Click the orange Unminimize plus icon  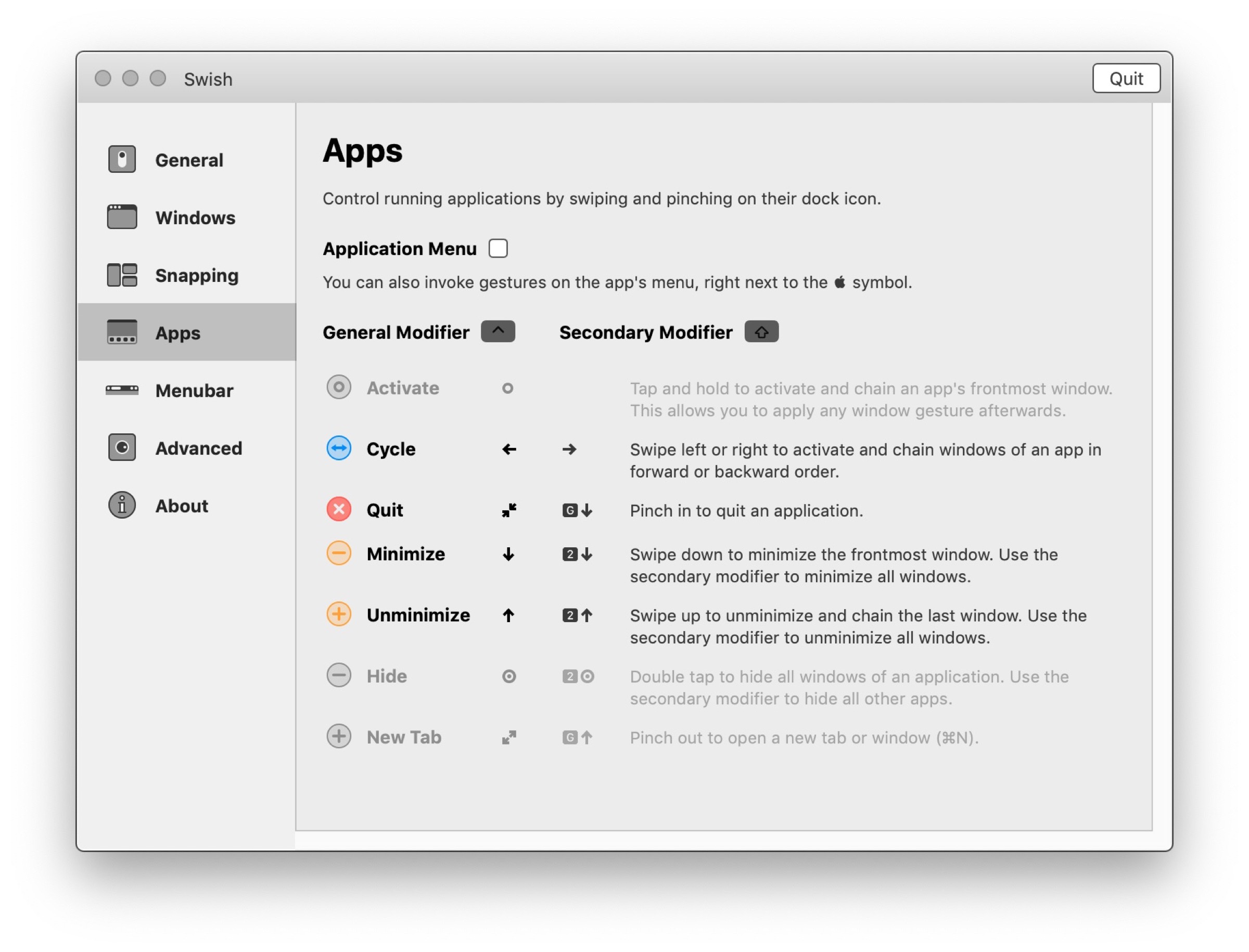pyautogui.click(x=338, y=614)
